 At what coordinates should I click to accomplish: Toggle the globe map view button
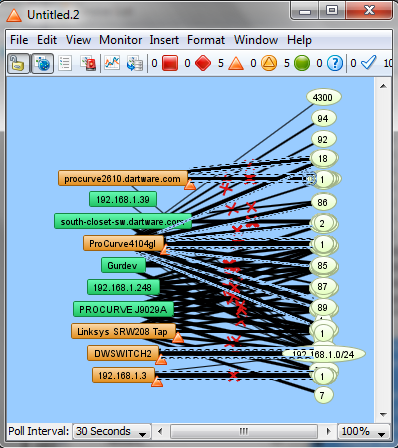(43, 63)
